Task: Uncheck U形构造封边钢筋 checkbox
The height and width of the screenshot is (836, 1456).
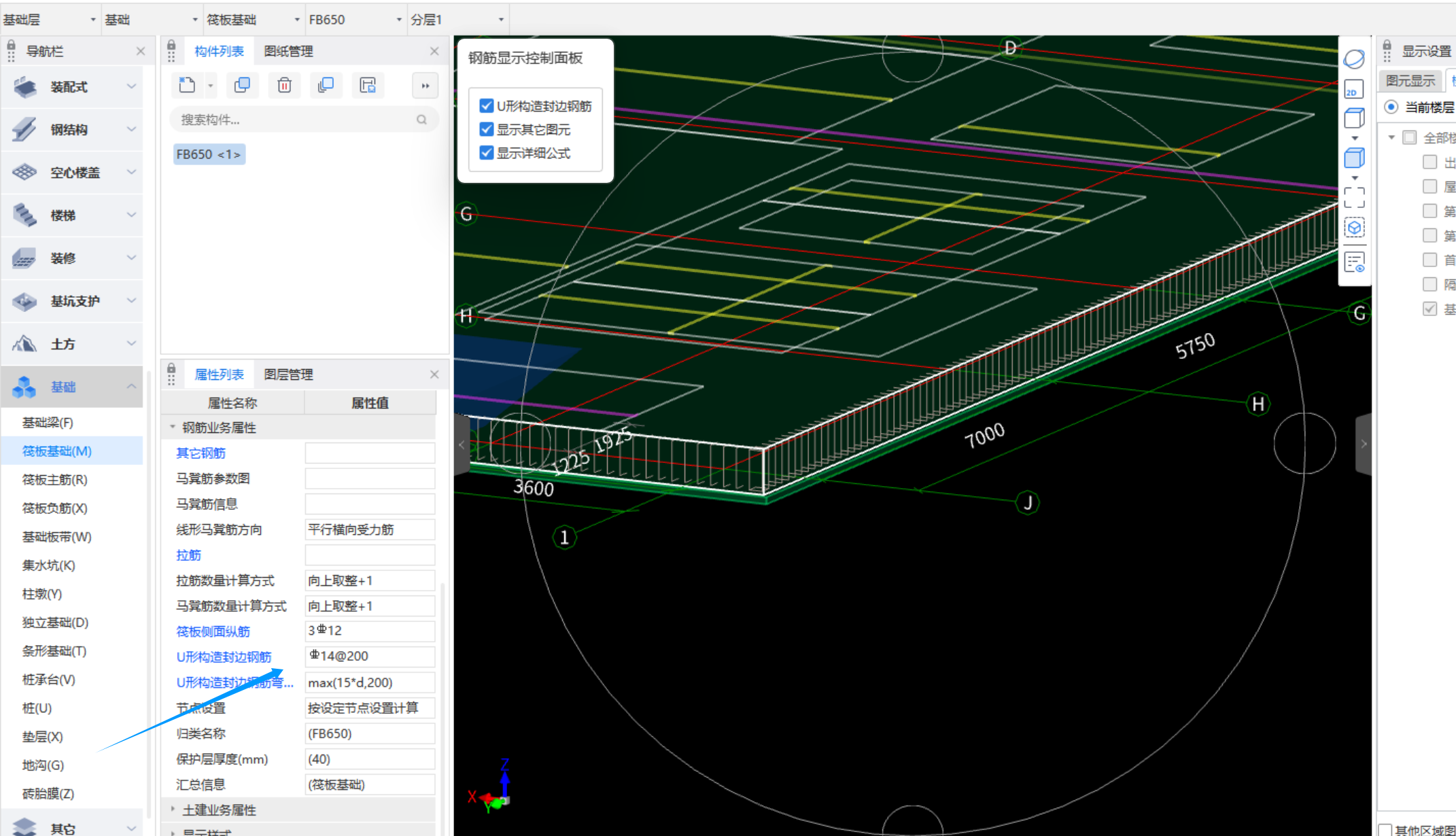Action: pos(486,106)
